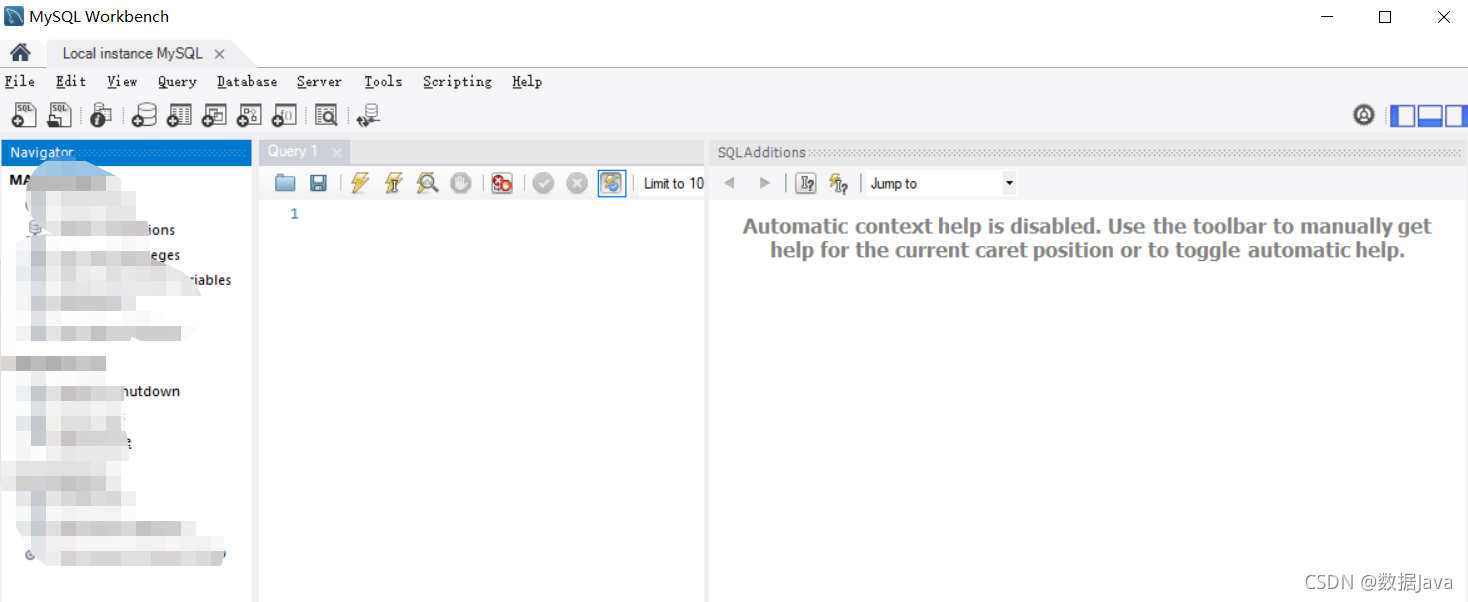Create a new stored procedure icon

[249, 115]
